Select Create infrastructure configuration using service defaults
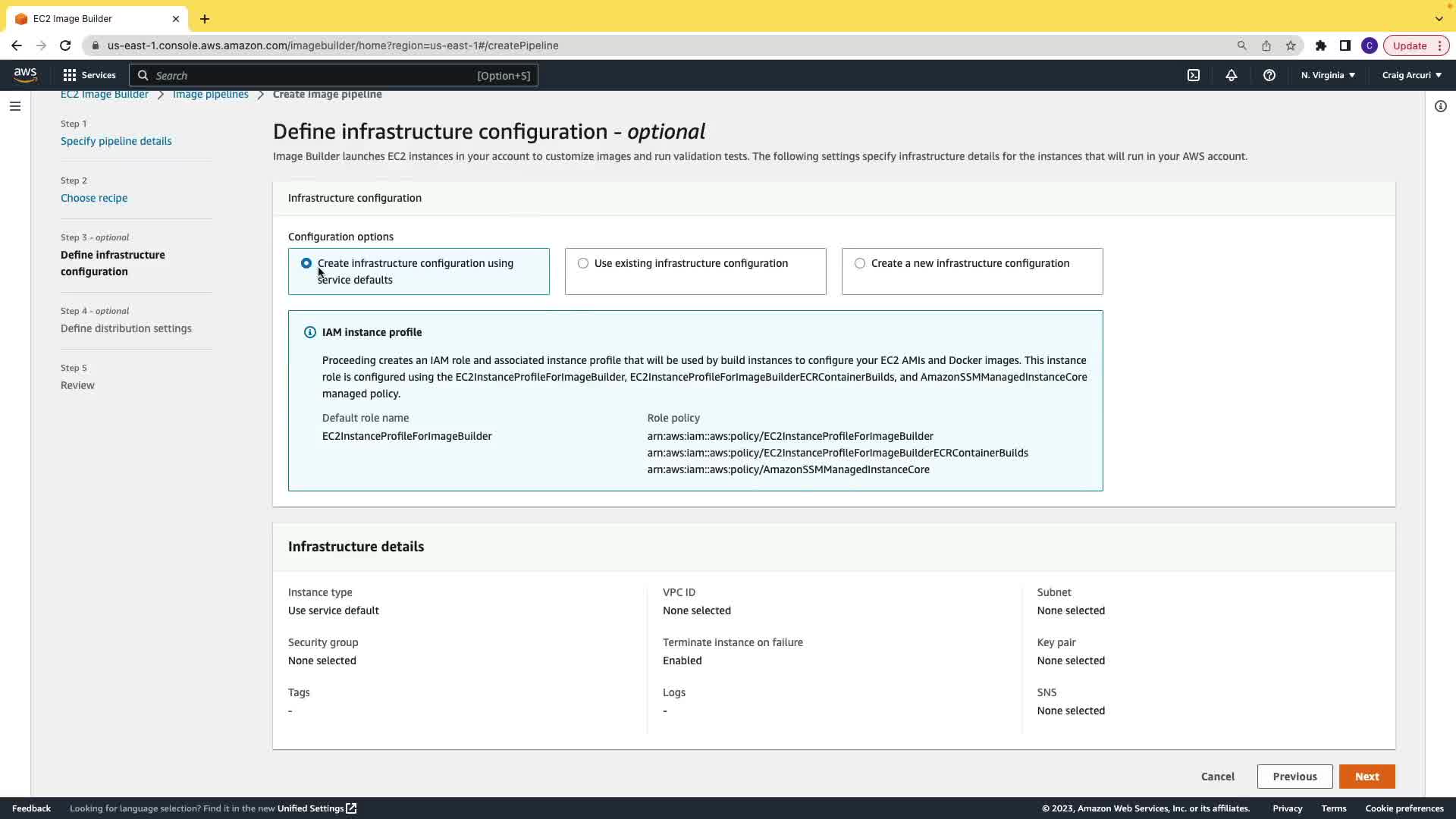This screenshot has width=1456, height=819. pyautogui.click(x=306, y=263)
